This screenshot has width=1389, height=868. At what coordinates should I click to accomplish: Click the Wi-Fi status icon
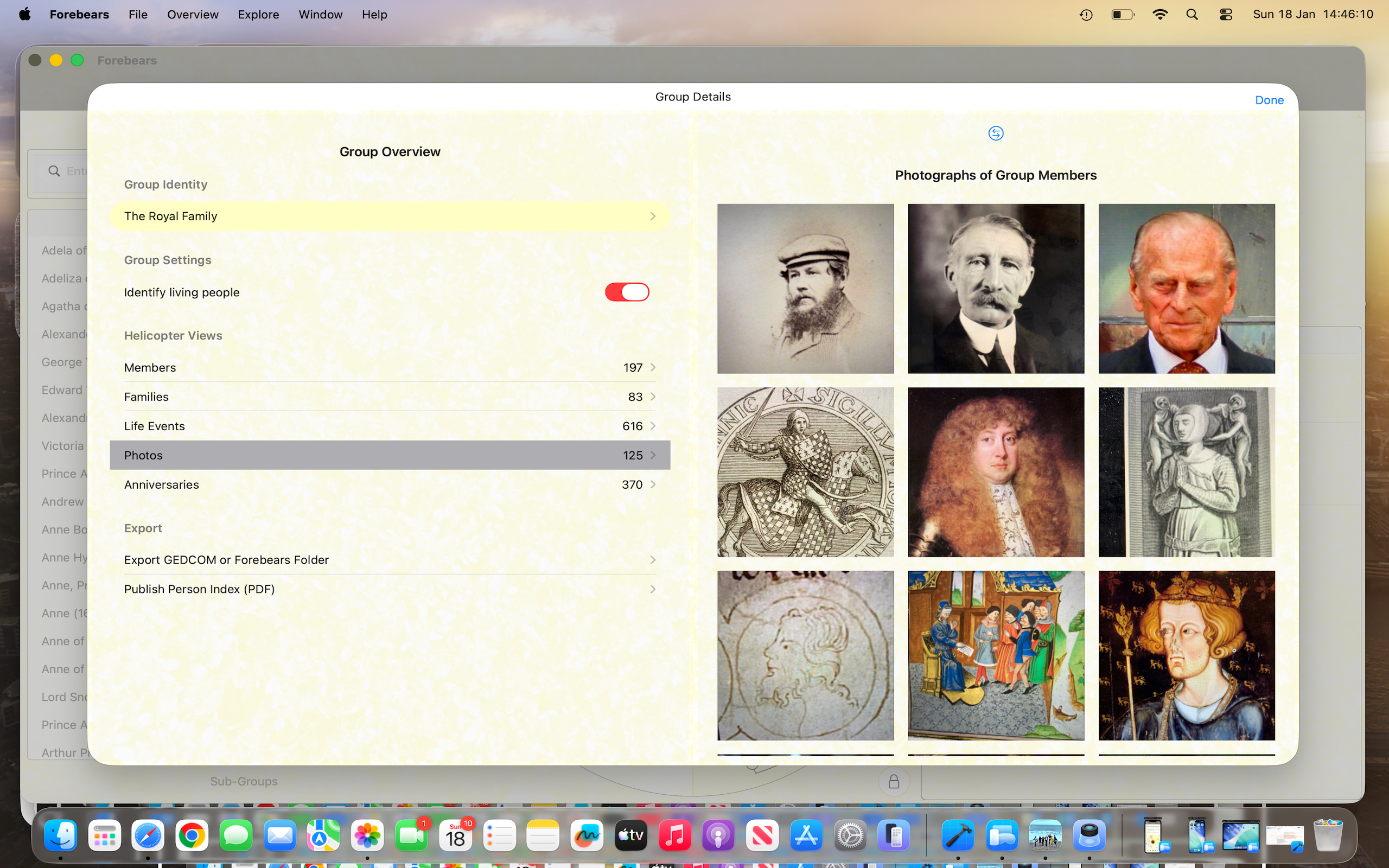point(1160,14)
